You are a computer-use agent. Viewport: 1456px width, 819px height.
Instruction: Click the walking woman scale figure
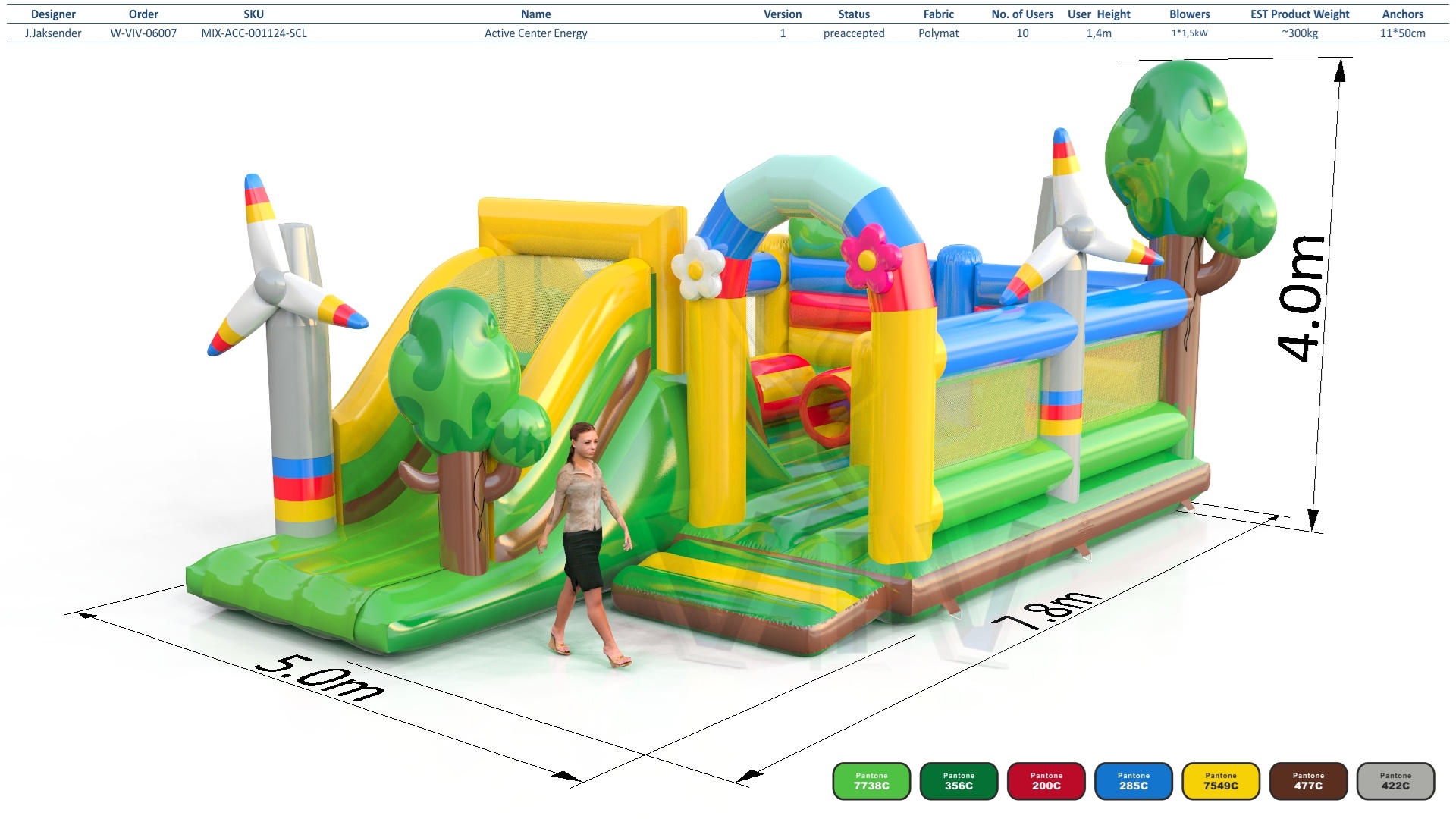point(585,544)
